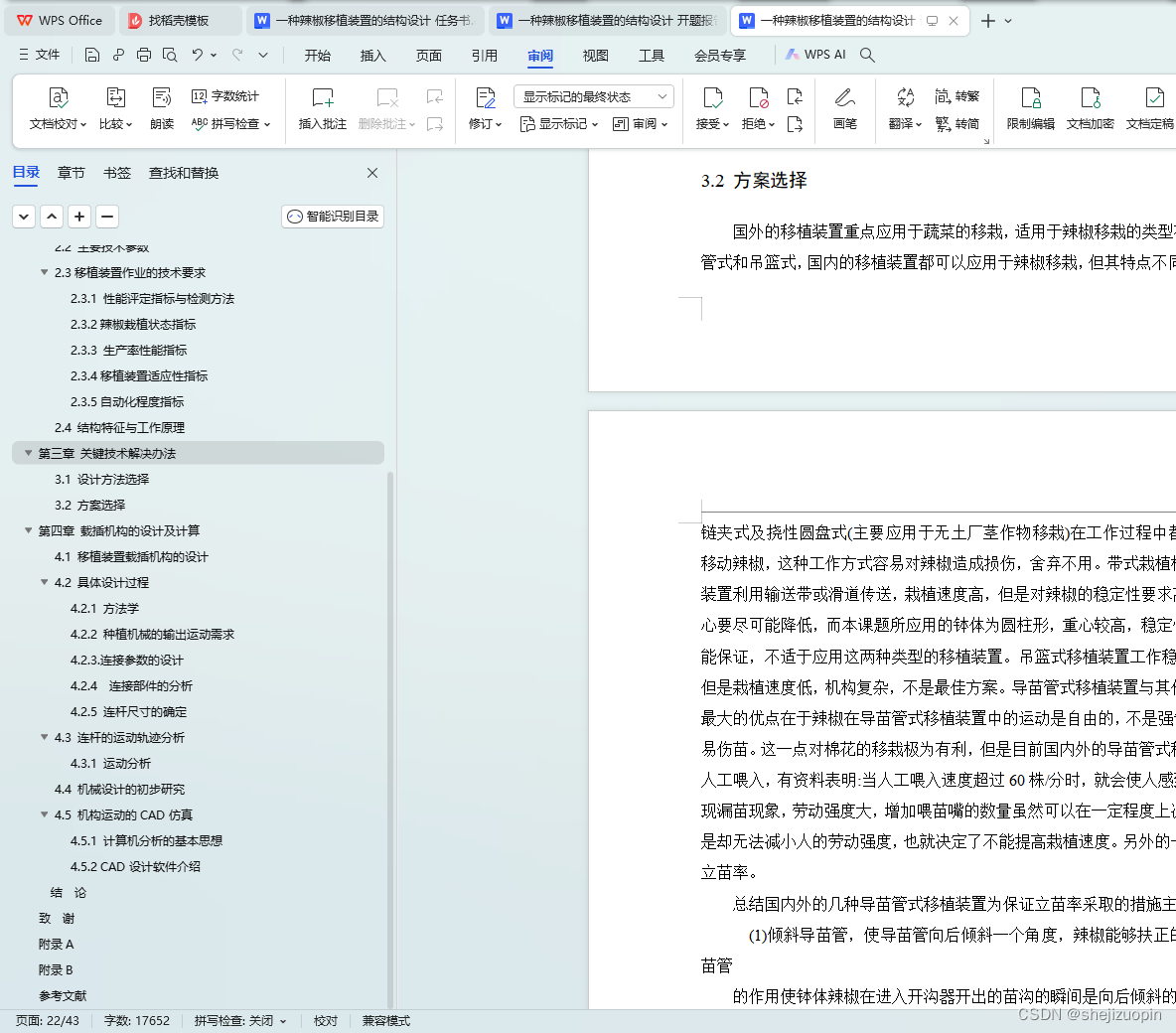Select the 章节 navigation tab
This screenshot has width=1176, height=1033.
[x=72, y=173]
